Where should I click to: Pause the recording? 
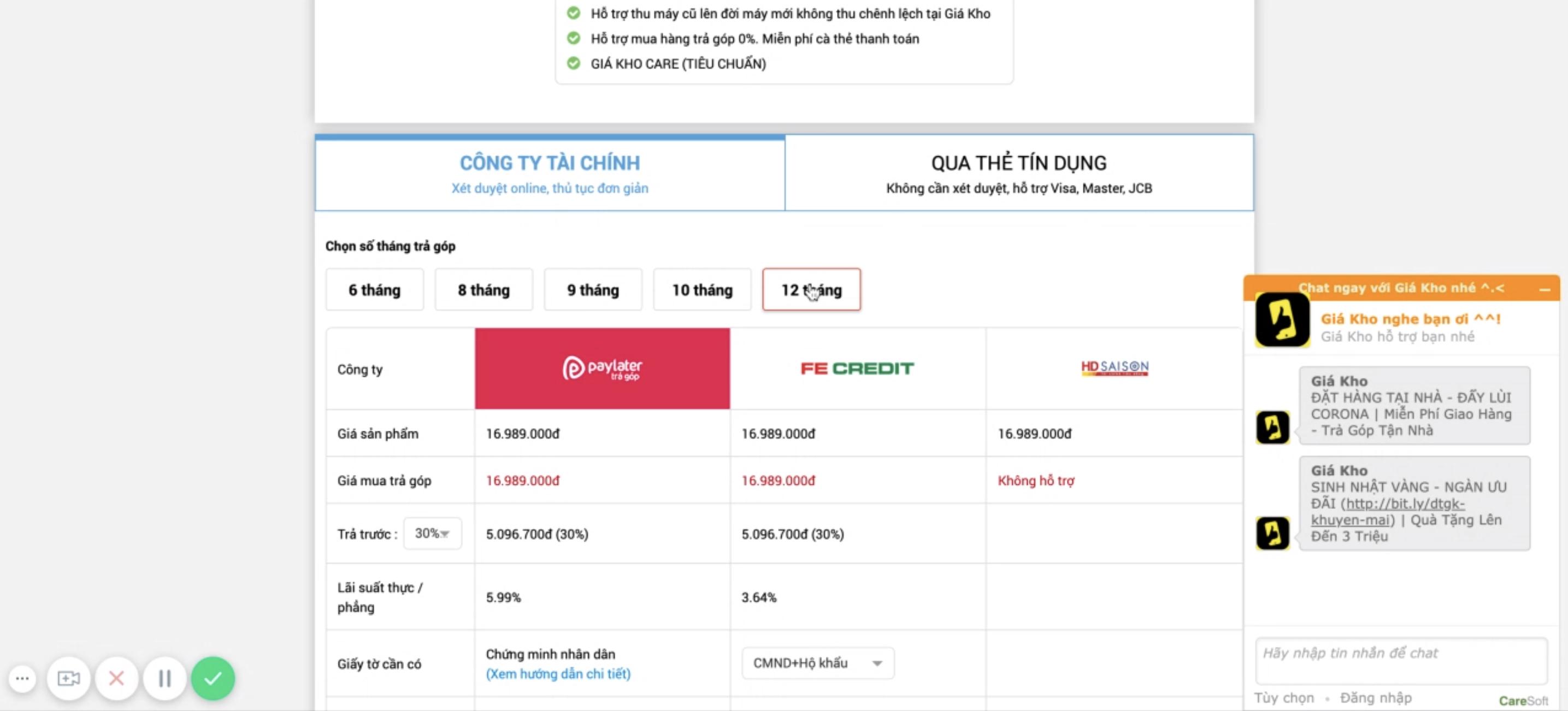(x=164, y=678)
